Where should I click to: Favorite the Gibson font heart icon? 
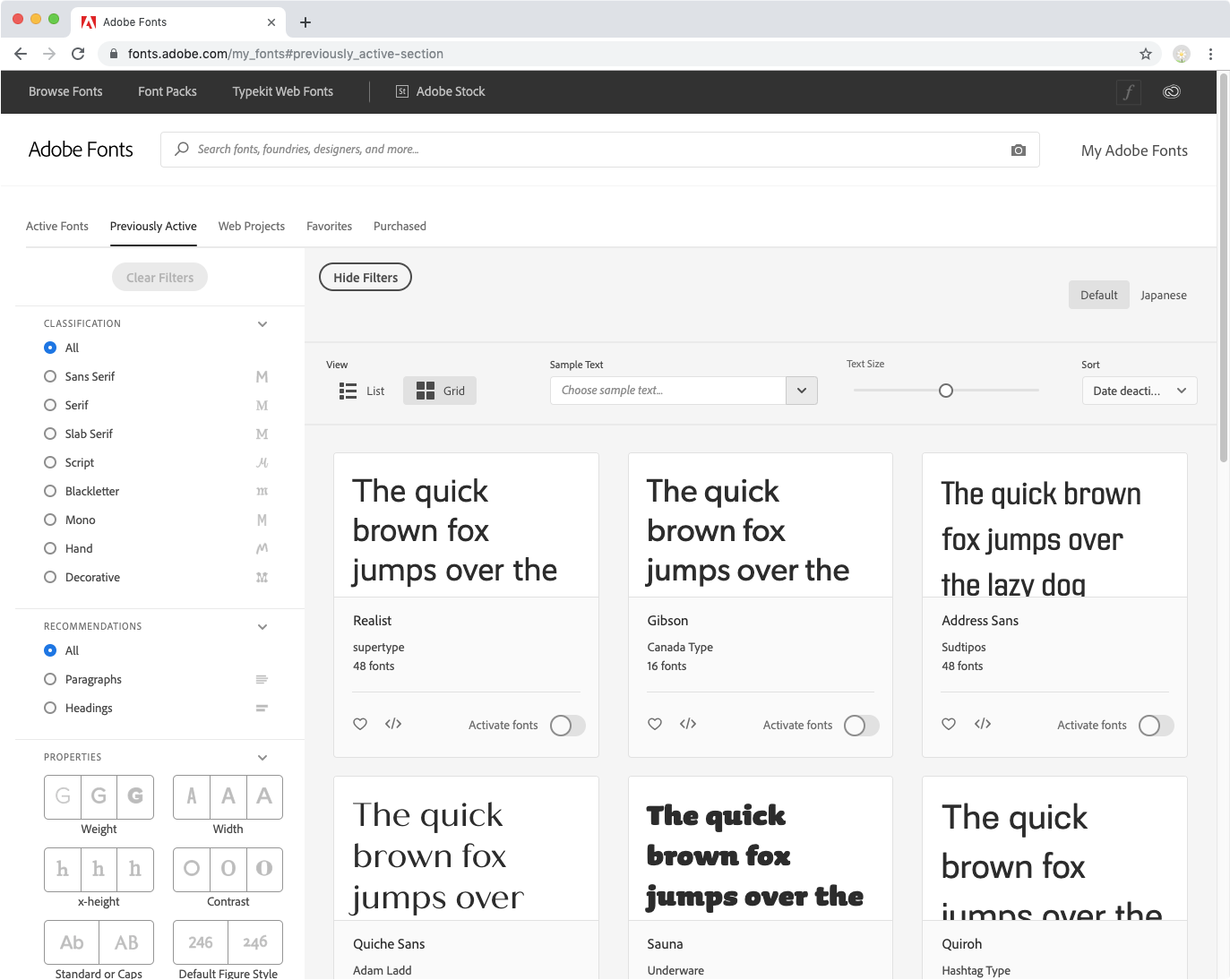point(655,724)
